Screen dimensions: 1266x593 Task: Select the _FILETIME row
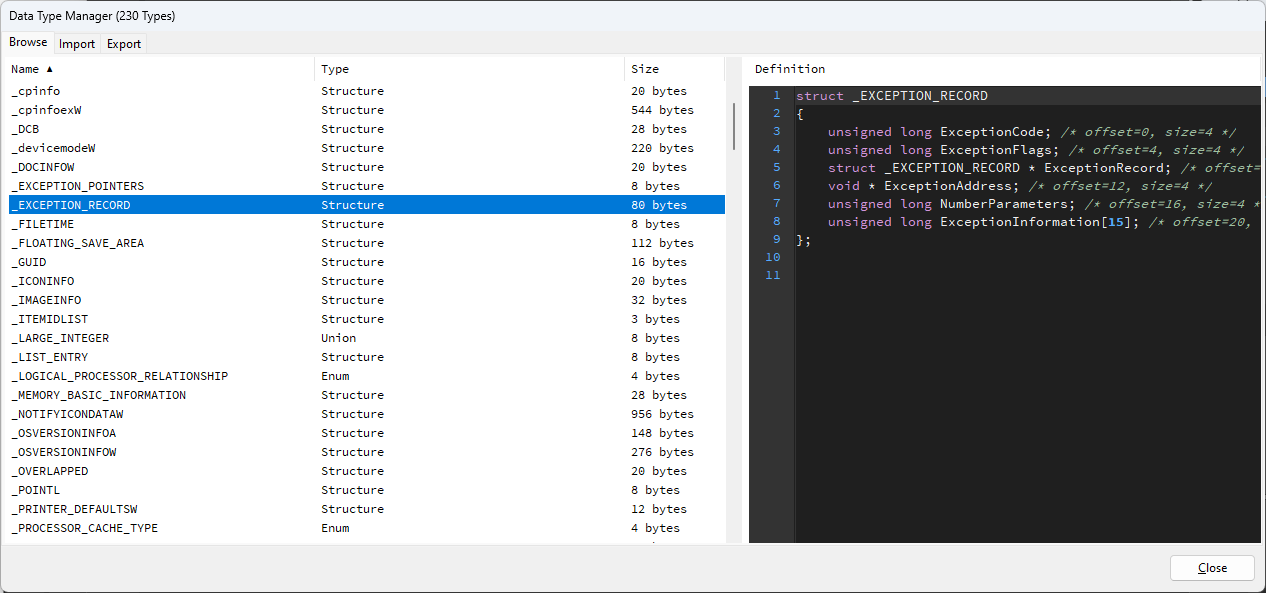coord(366,224)
